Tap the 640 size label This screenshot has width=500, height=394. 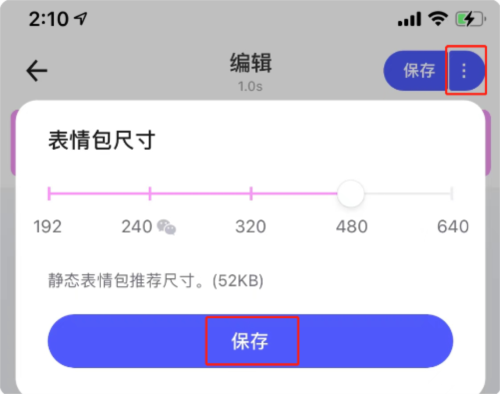(453, 227)
